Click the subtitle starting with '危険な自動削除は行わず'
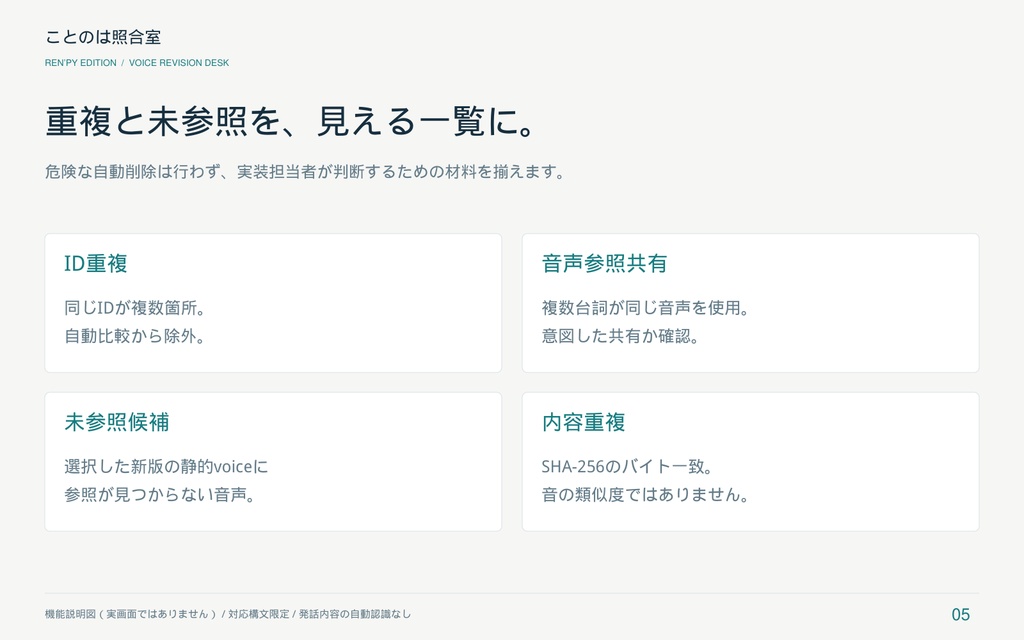 pyautogui.click(x=304, y=172)
